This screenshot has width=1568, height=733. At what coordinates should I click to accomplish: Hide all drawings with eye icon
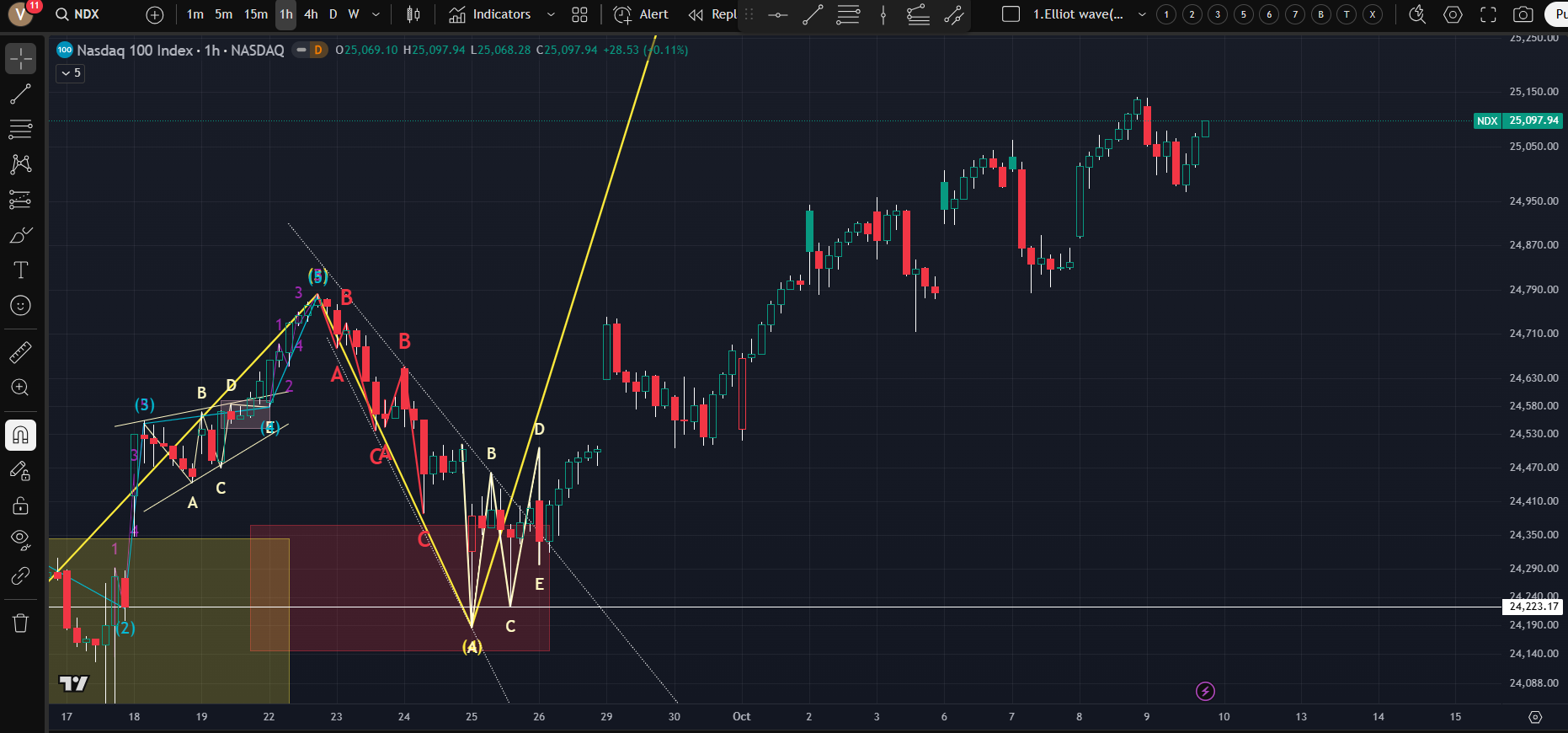click(x=20, y=539)
